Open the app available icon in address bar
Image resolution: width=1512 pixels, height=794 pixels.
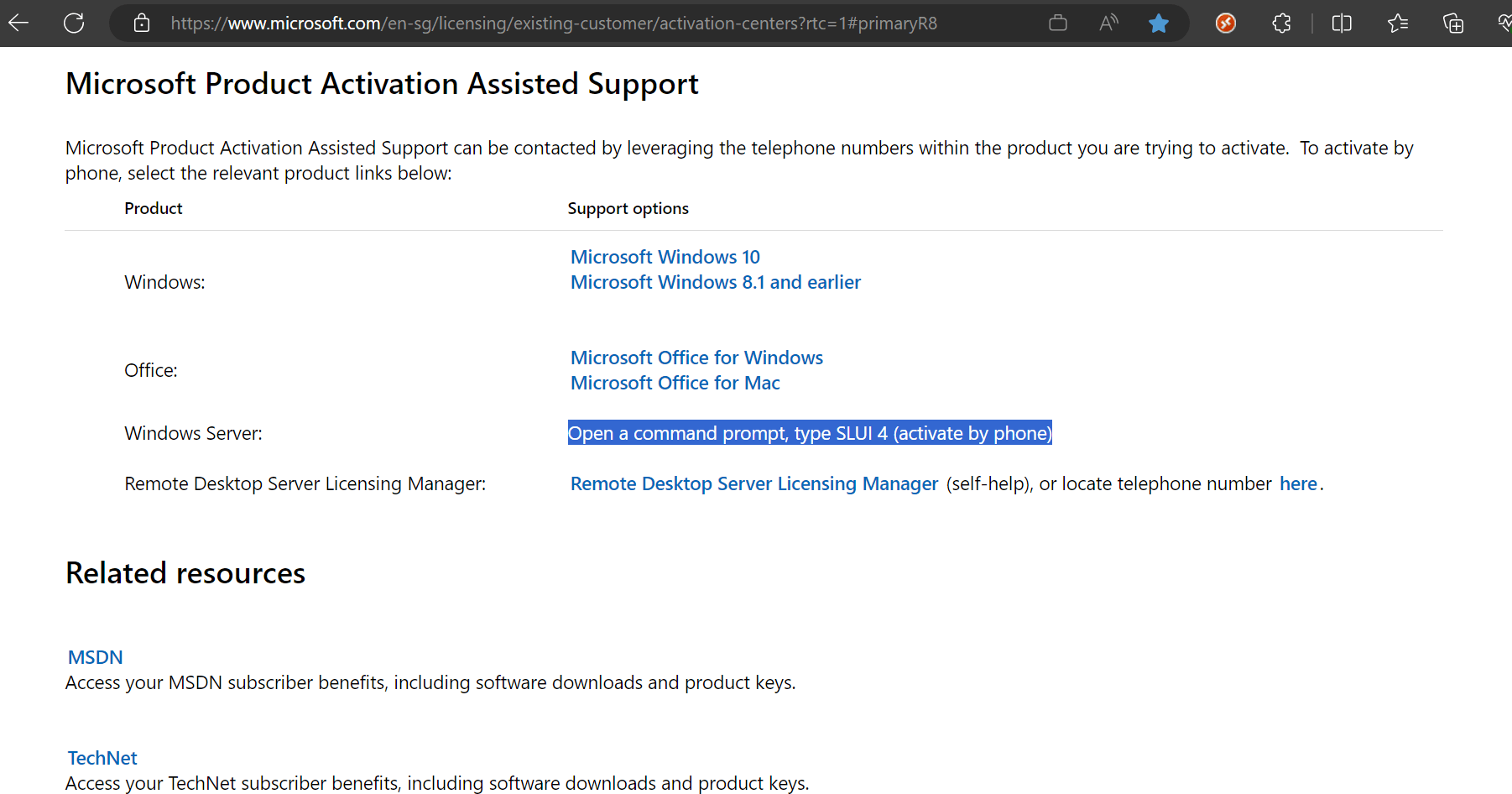click(1058, 24)
